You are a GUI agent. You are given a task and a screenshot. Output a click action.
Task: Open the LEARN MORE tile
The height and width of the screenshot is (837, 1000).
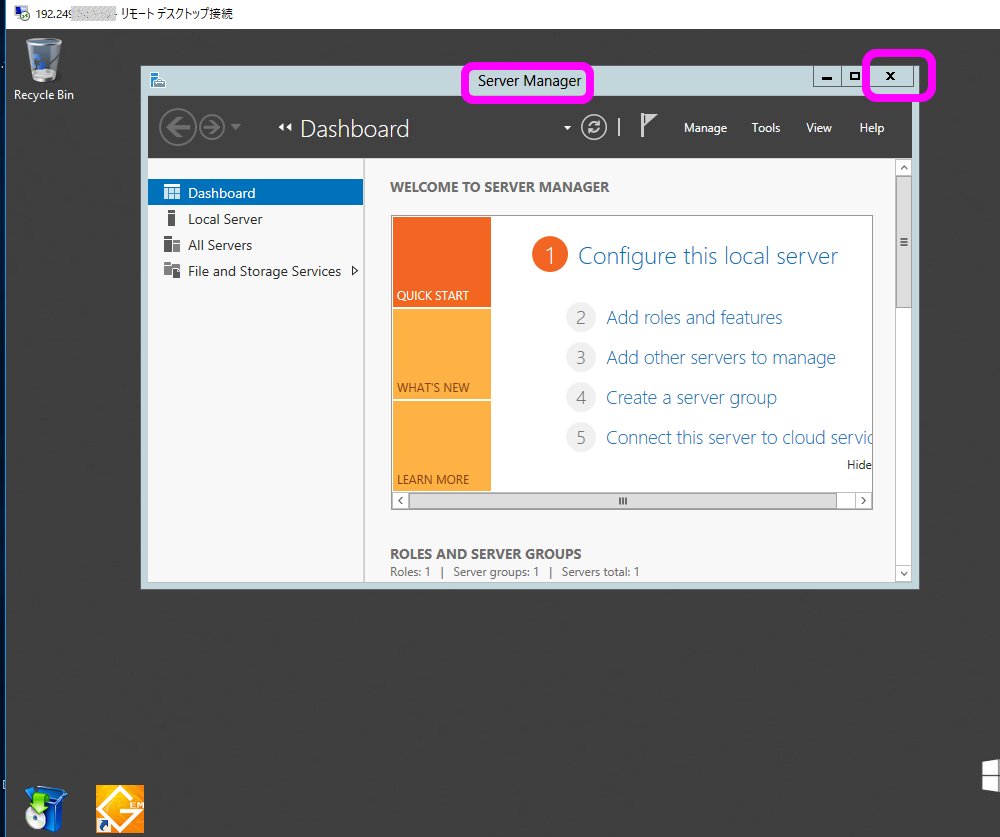(441, 446)
